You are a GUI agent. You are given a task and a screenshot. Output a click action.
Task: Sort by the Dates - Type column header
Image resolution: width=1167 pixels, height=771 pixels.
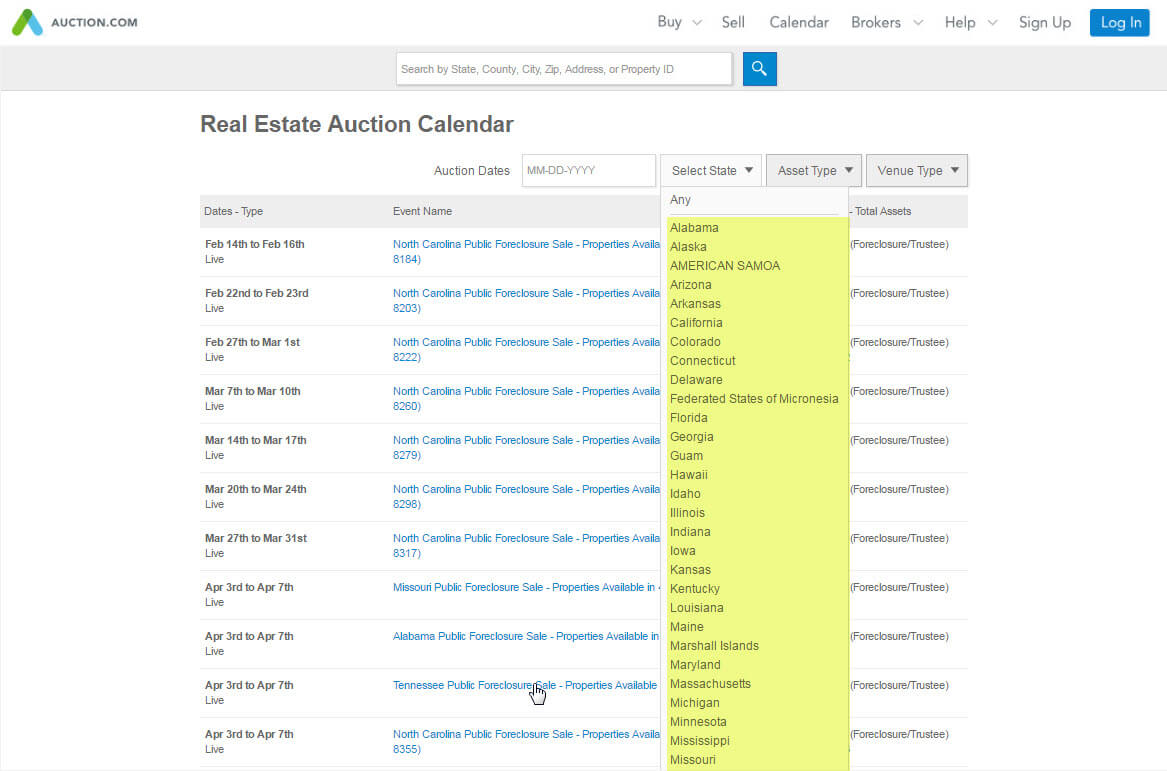233,211
